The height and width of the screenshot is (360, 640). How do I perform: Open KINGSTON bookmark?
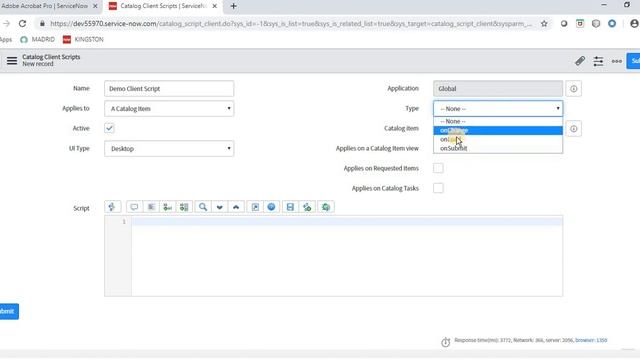tap(83, 39)
